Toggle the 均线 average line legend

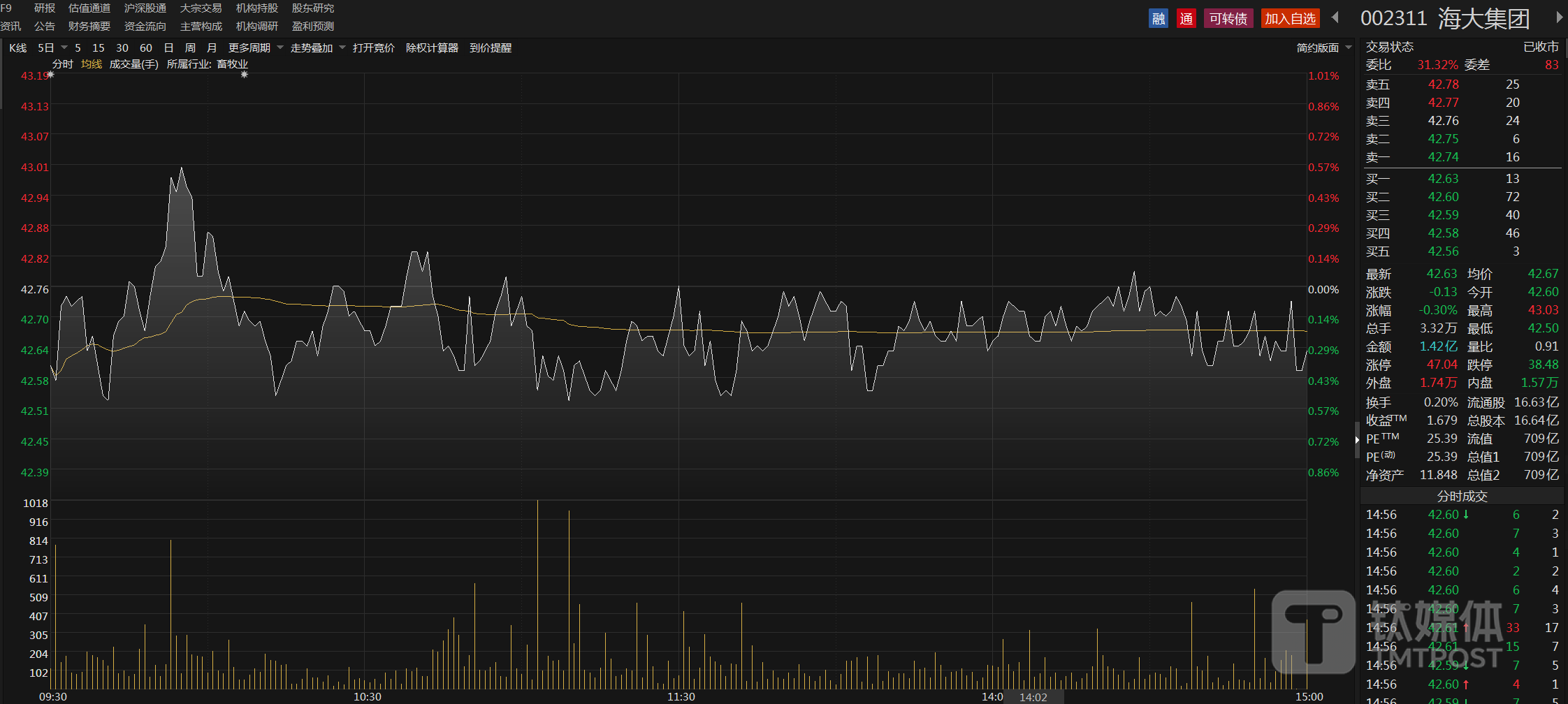[91, 64]
